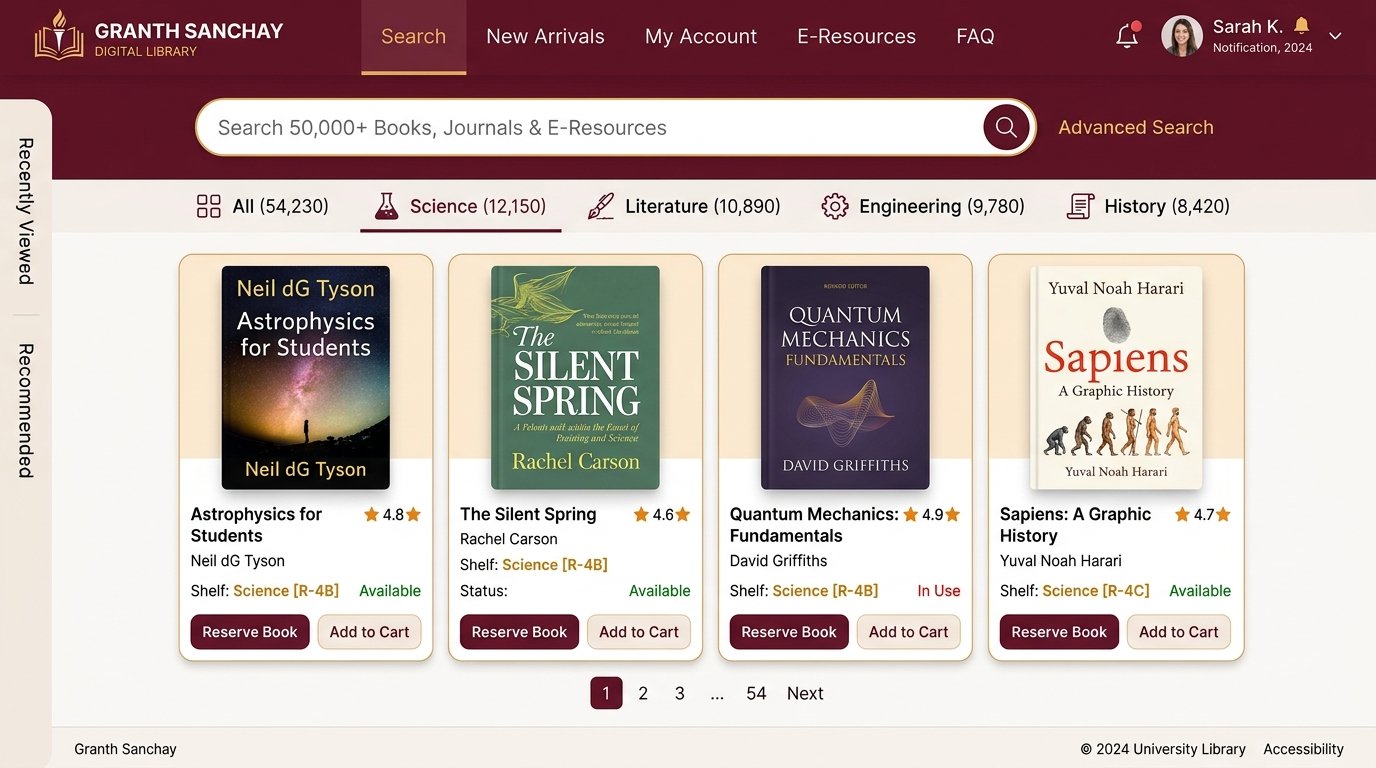The height and width of the screenshot is (768, 1376).
Task: Open the Recently Viewed side panel
Action: [26, 211]
